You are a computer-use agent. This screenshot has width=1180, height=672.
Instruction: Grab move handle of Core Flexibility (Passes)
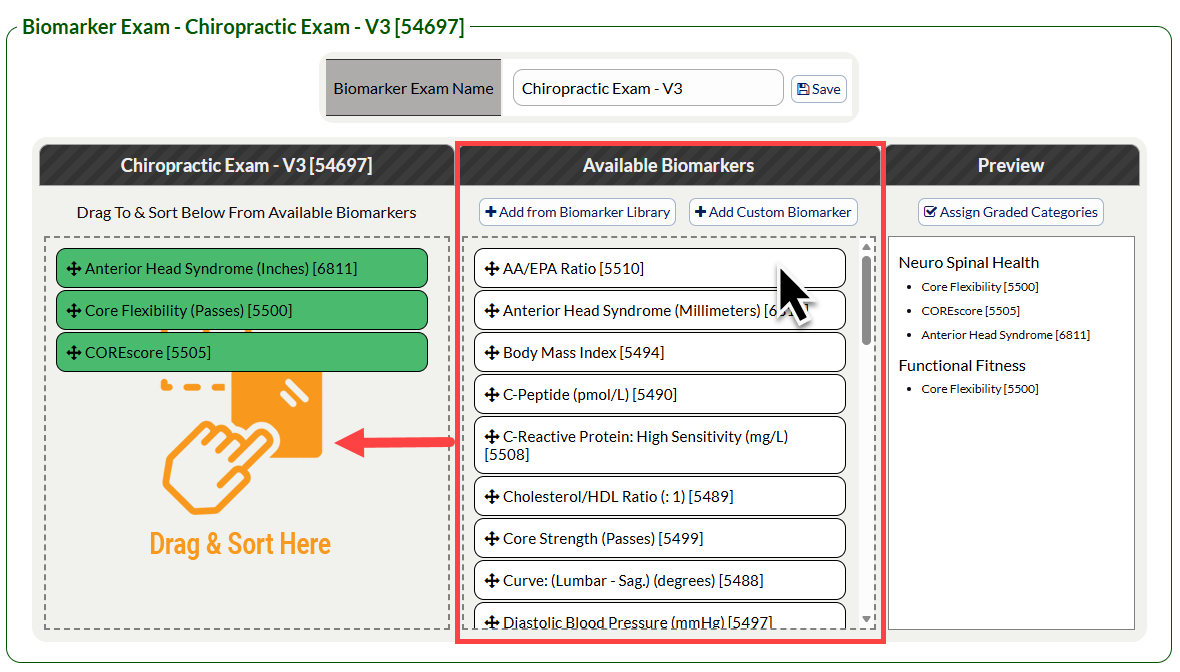click(74, 311)
